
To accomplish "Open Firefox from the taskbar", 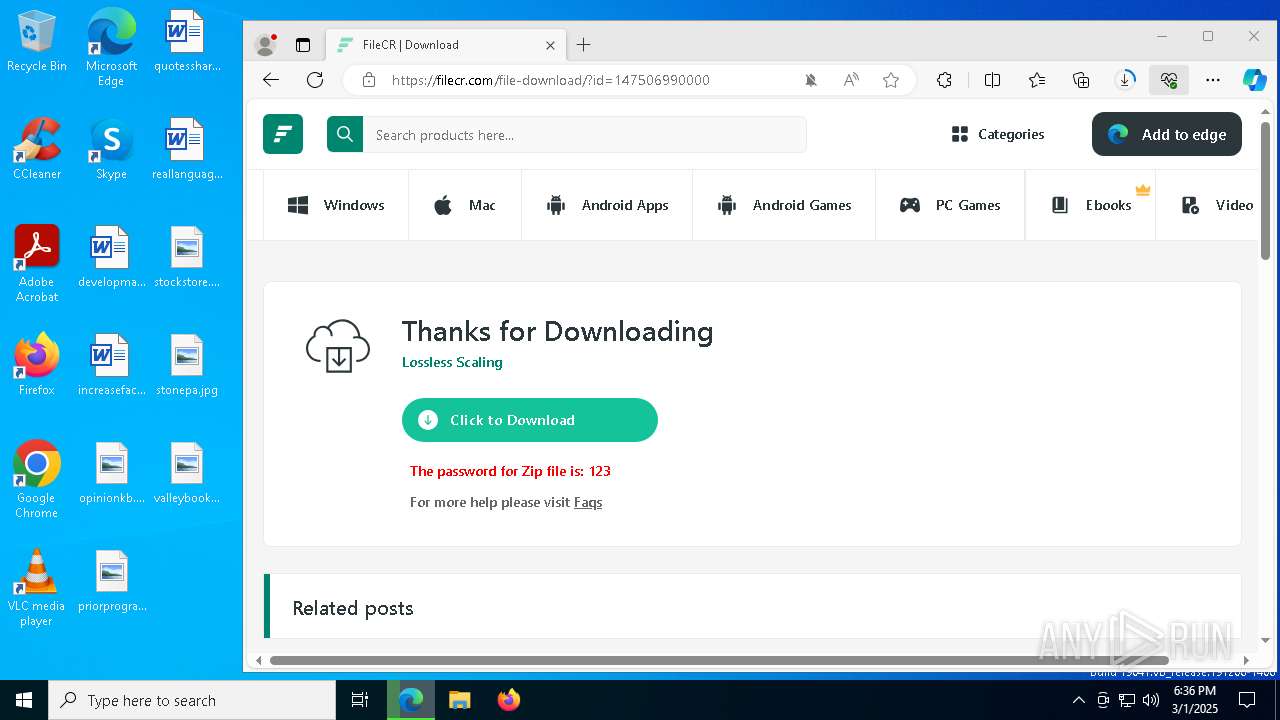I will click(509, 700).
